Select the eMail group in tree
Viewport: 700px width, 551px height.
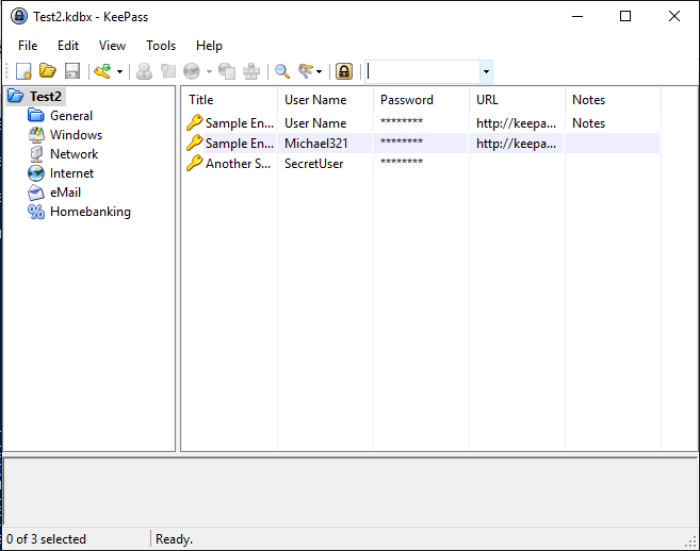point(65,193)
